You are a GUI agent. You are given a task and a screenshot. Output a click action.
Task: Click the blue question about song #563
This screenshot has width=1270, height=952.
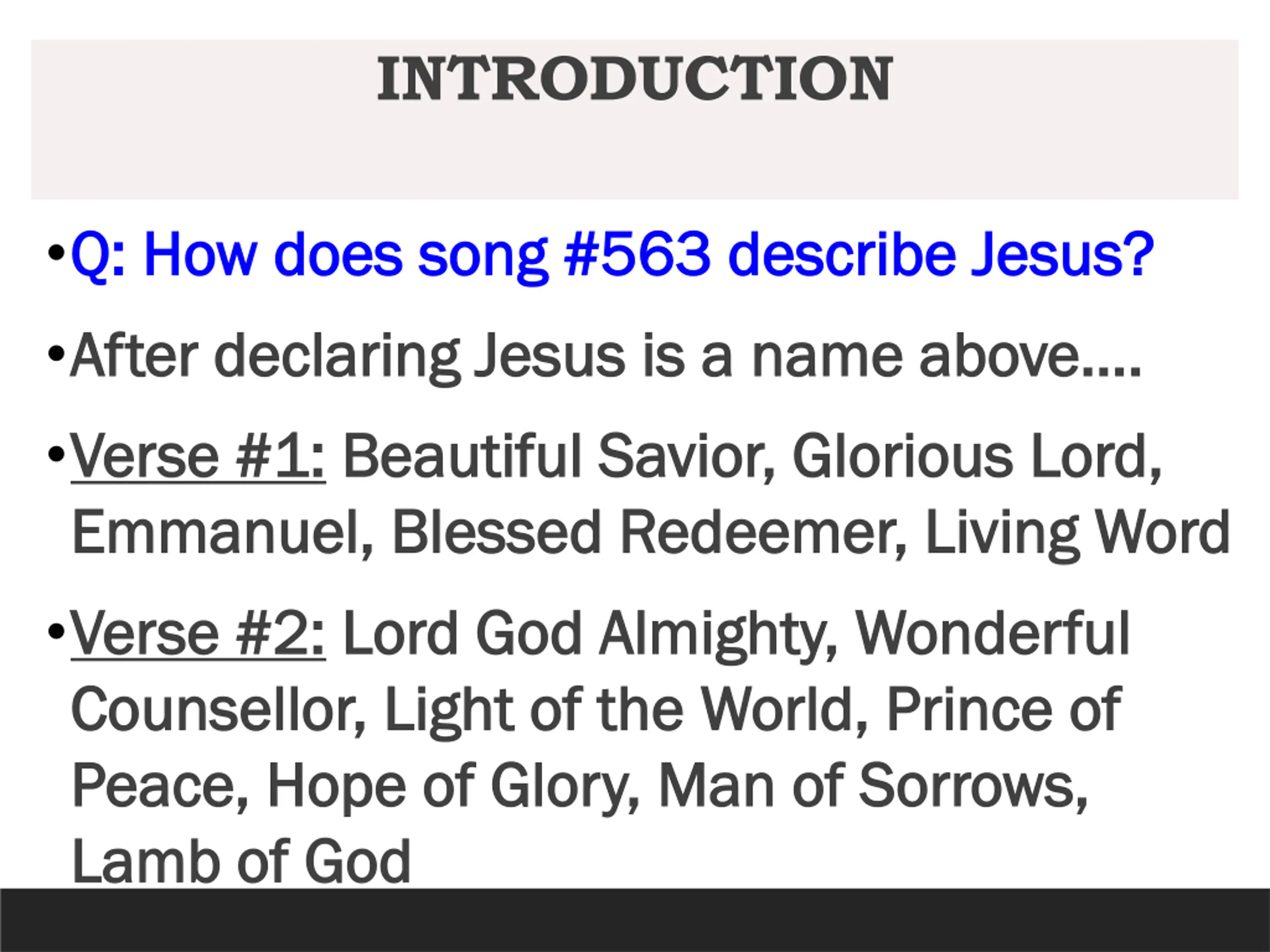click(612, 255)
